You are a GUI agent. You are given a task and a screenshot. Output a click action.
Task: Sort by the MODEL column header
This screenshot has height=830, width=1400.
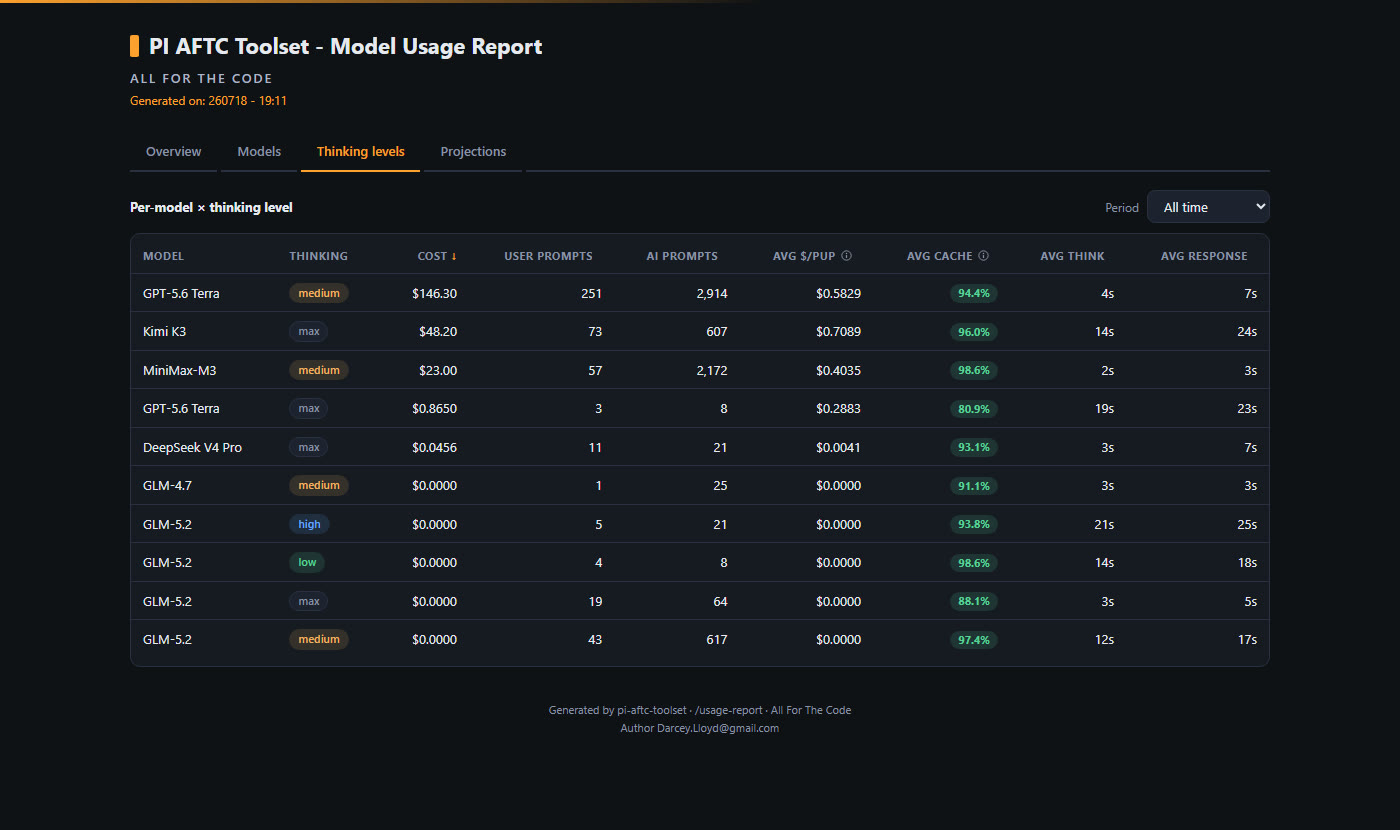(164, 256)
